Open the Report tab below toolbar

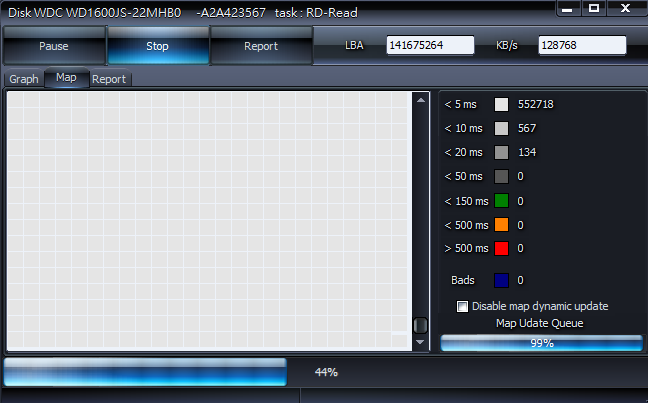pyautogui.click(x=109, y=79)
